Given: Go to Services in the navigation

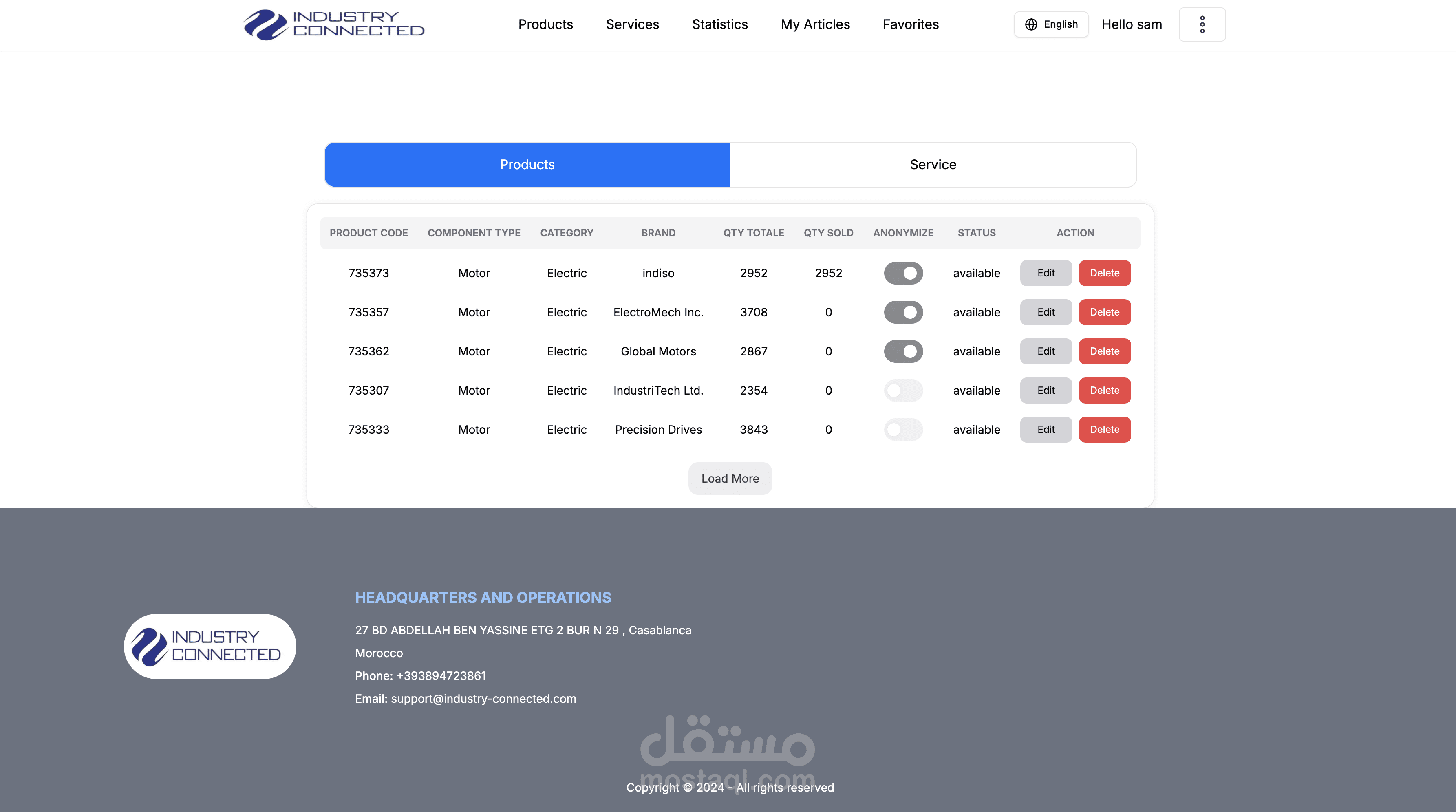Looking at the screenshot, I should (633, 24).
